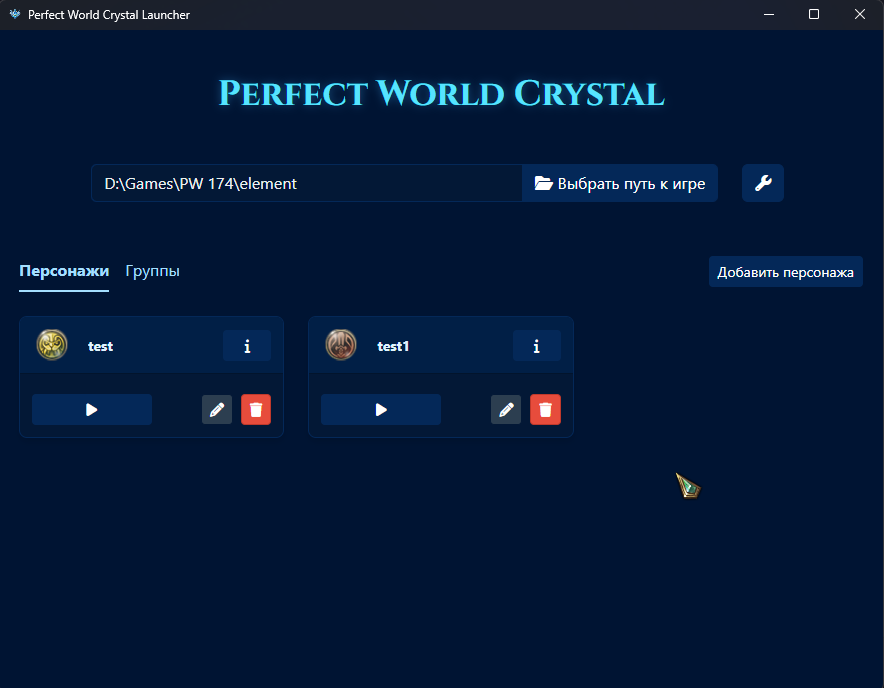Select the character name test1
Screen dimensions: 884x688
click(x=393, y=346)
